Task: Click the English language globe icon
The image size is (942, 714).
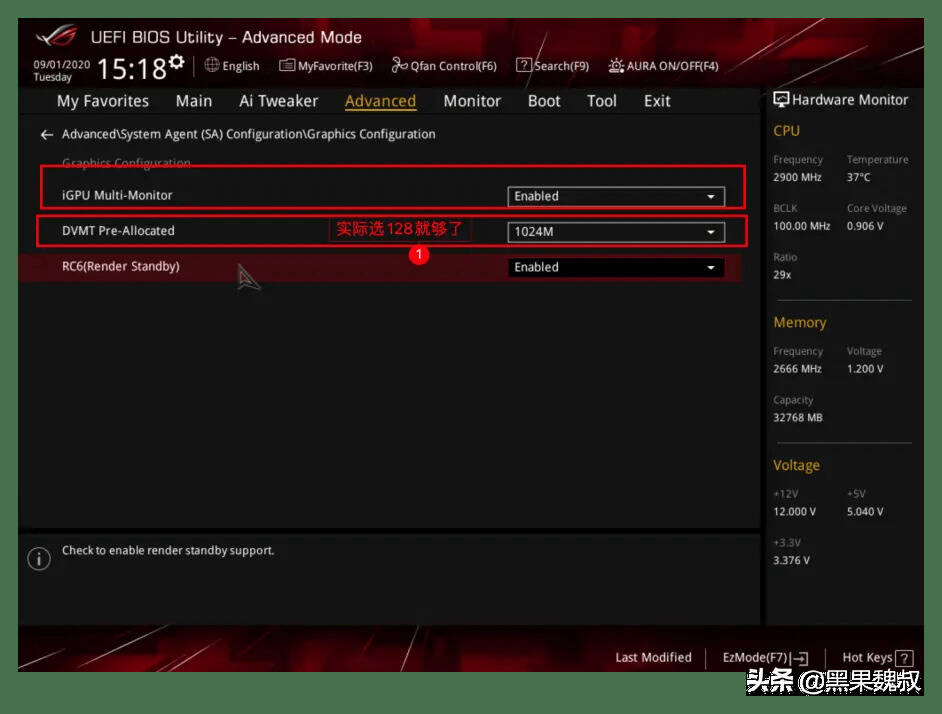Action: (211, 65)
